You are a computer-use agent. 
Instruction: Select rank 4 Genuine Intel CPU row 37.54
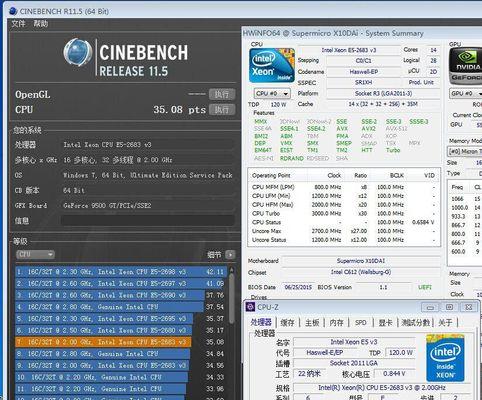pyautogui.click(x=121, y=307)
